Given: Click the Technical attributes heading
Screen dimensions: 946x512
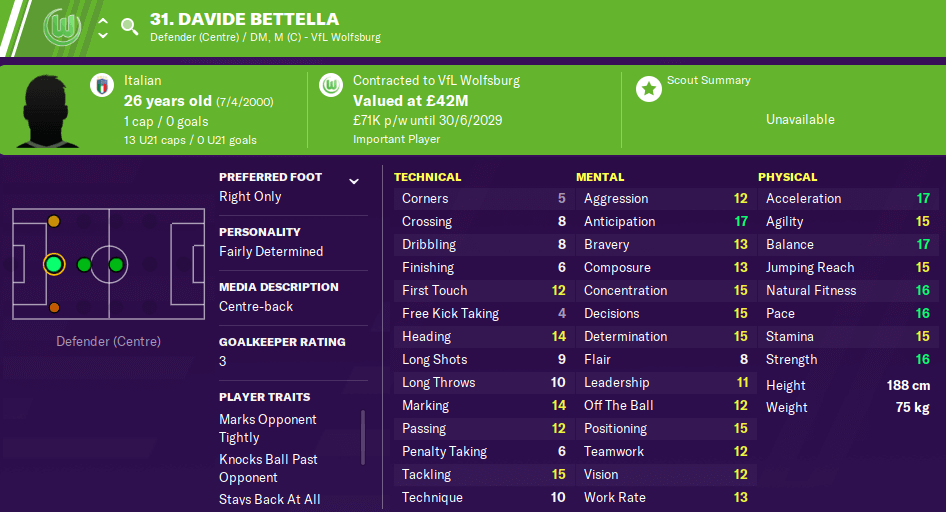Looking at the screenshot, I should click(427, 177).
